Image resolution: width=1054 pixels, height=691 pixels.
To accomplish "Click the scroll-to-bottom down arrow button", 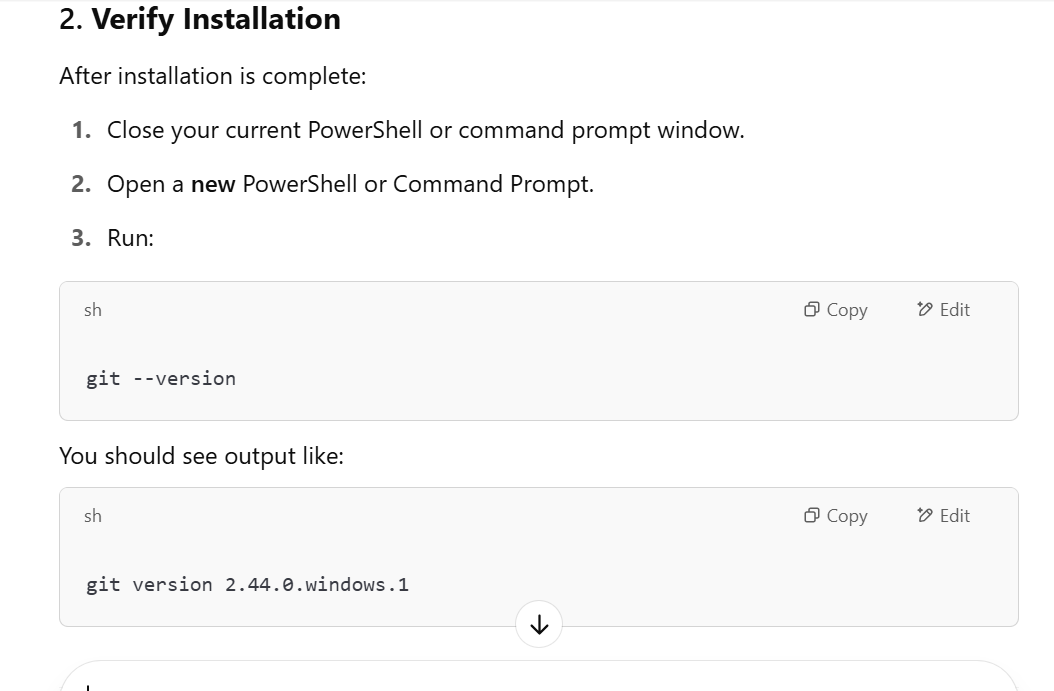I will pos(539,625).
